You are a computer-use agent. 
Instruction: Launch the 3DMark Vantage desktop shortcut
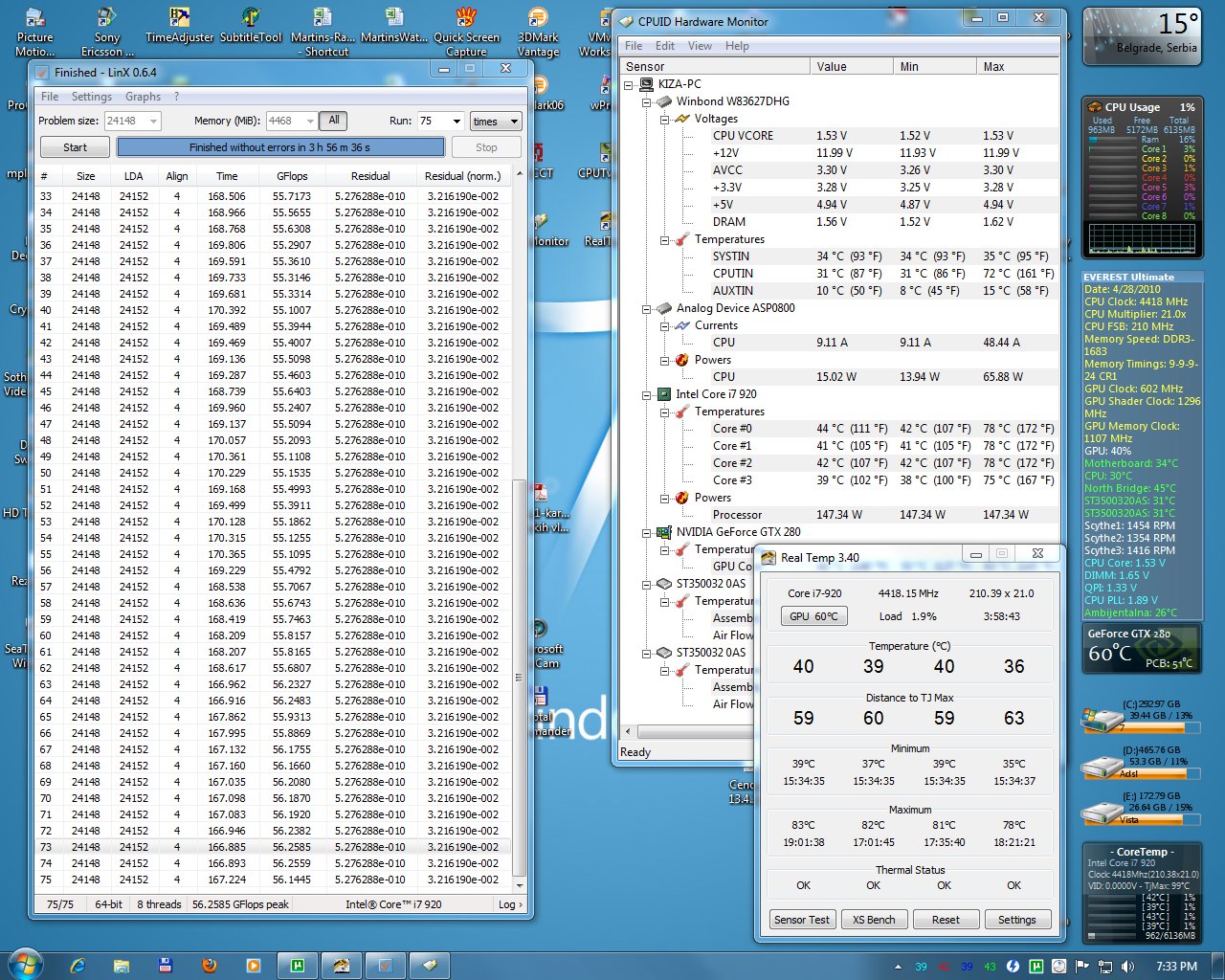coord(538,32)
